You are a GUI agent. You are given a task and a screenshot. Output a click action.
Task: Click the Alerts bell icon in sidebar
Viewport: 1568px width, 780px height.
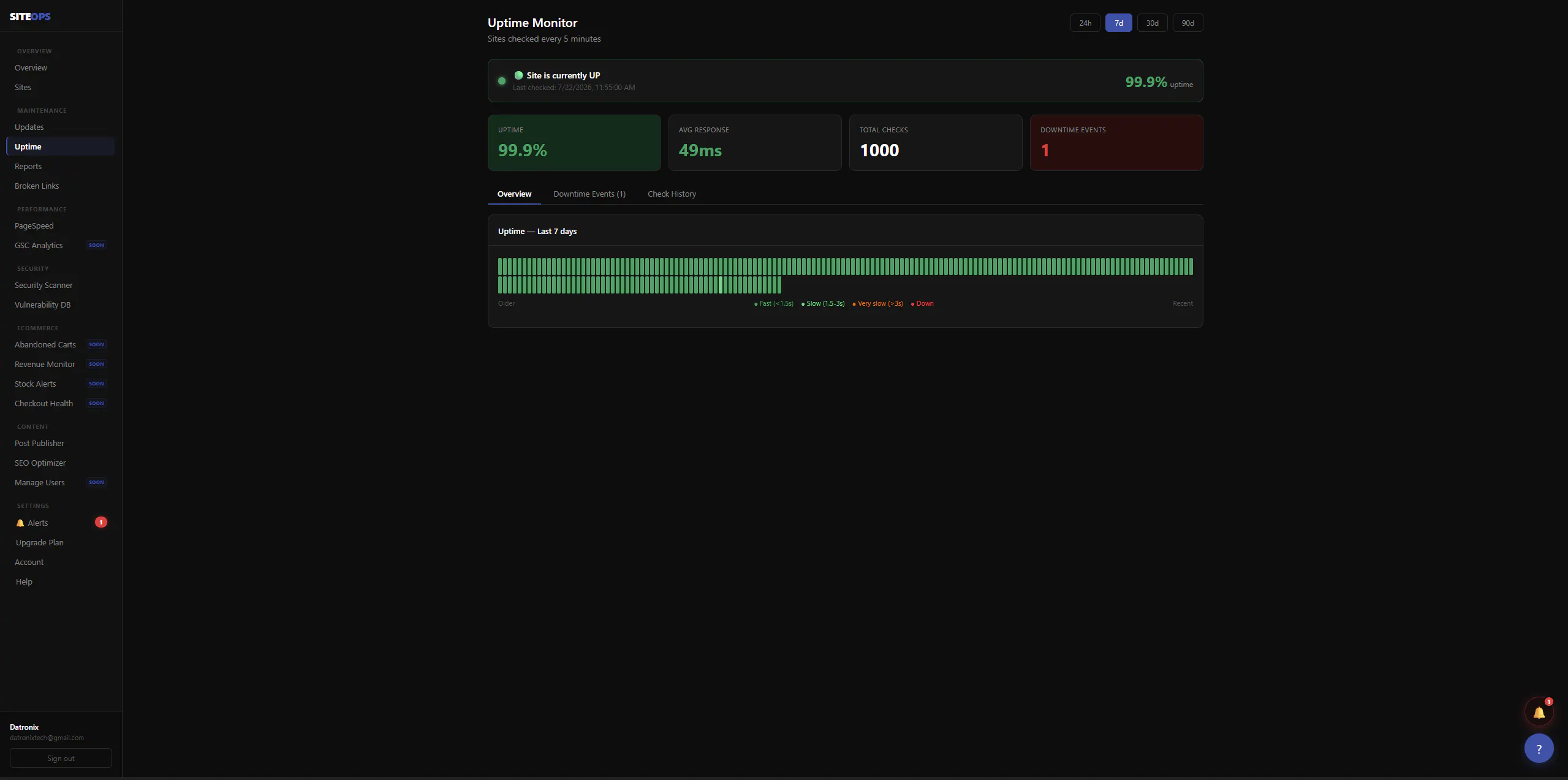(20, 523)
